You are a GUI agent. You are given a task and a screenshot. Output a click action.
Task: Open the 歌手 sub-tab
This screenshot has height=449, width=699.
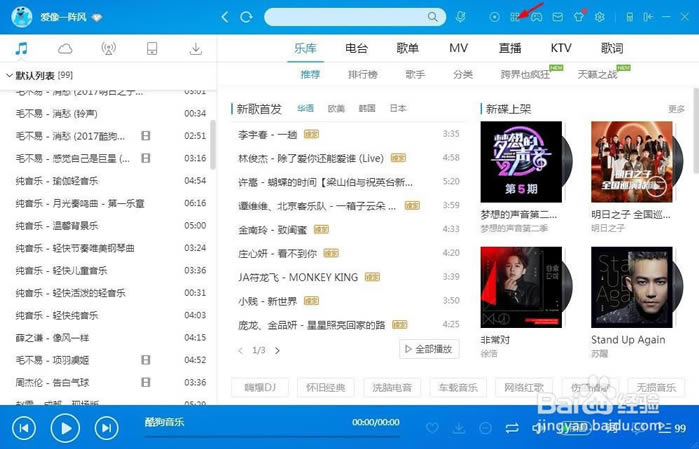[x=415, y=74]
